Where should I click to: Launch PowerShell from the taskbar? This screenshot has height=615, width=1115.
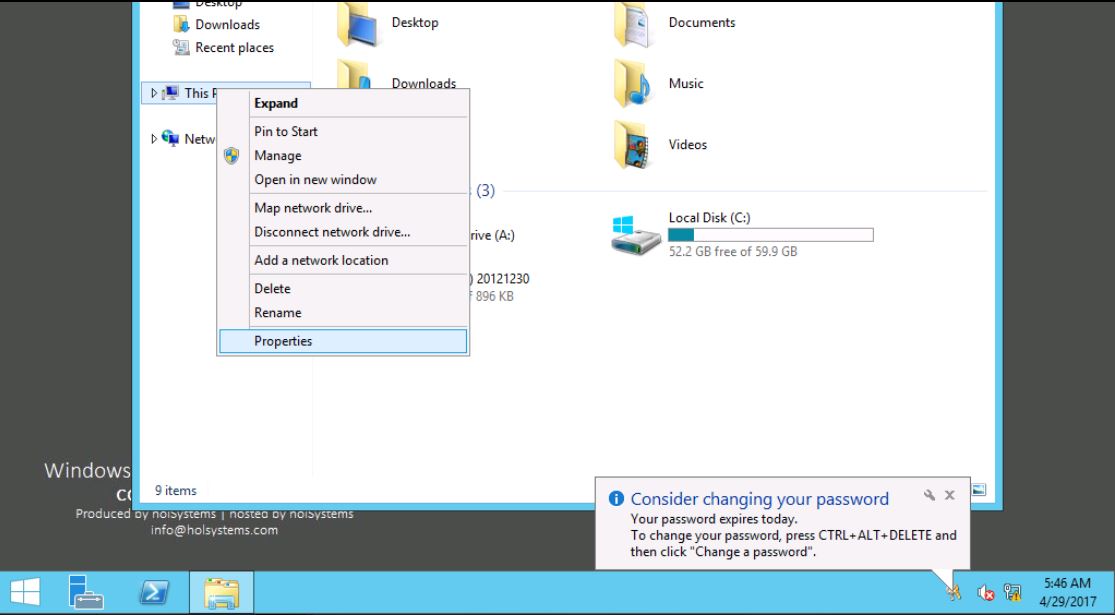pos(154,592)
